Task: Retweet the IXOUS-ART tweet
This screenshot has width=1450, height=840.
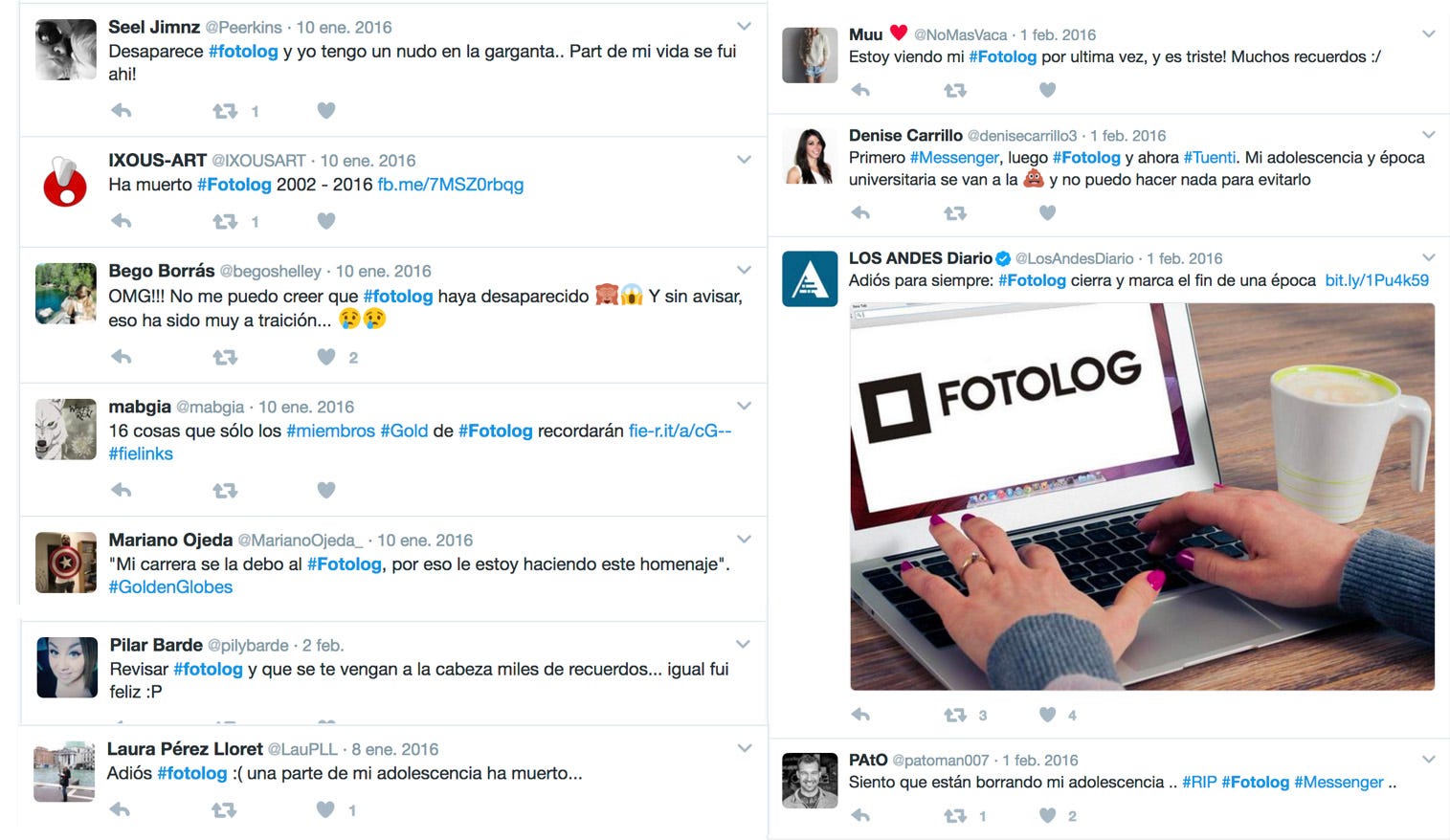Action: 225,221
